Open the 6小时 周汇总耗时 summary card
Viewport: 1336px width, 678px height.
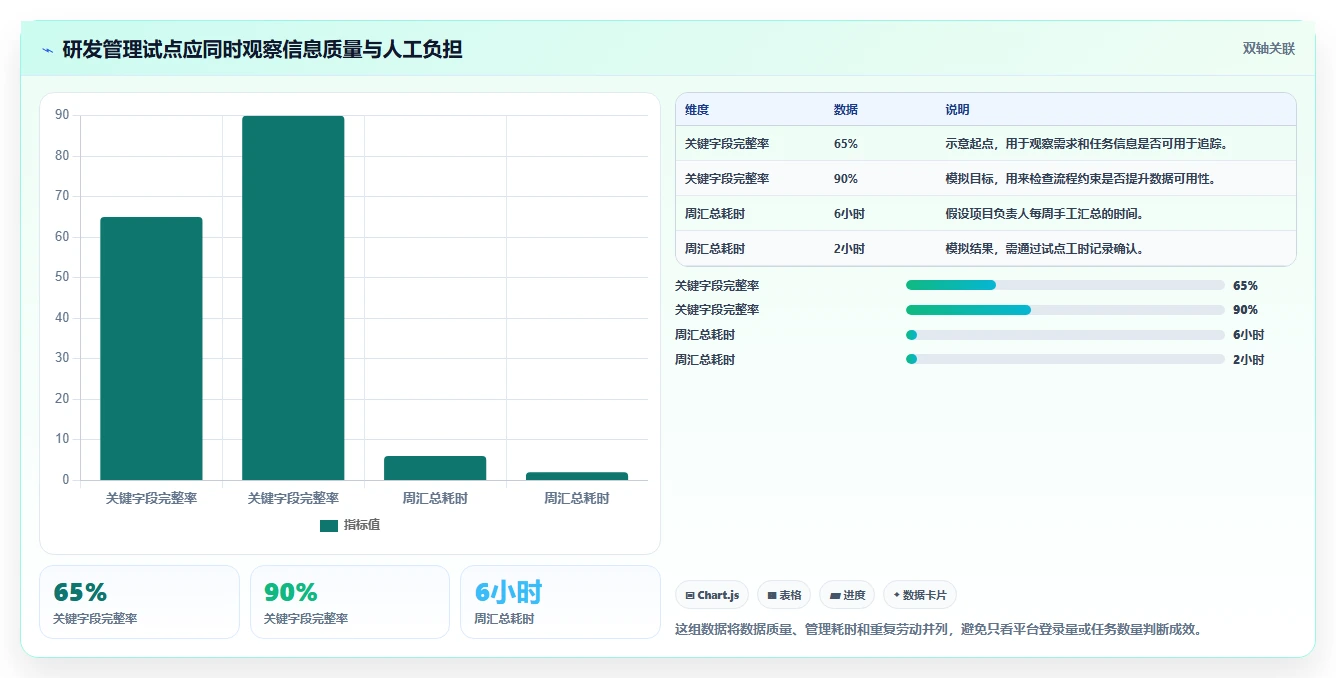tap(560, 602)
